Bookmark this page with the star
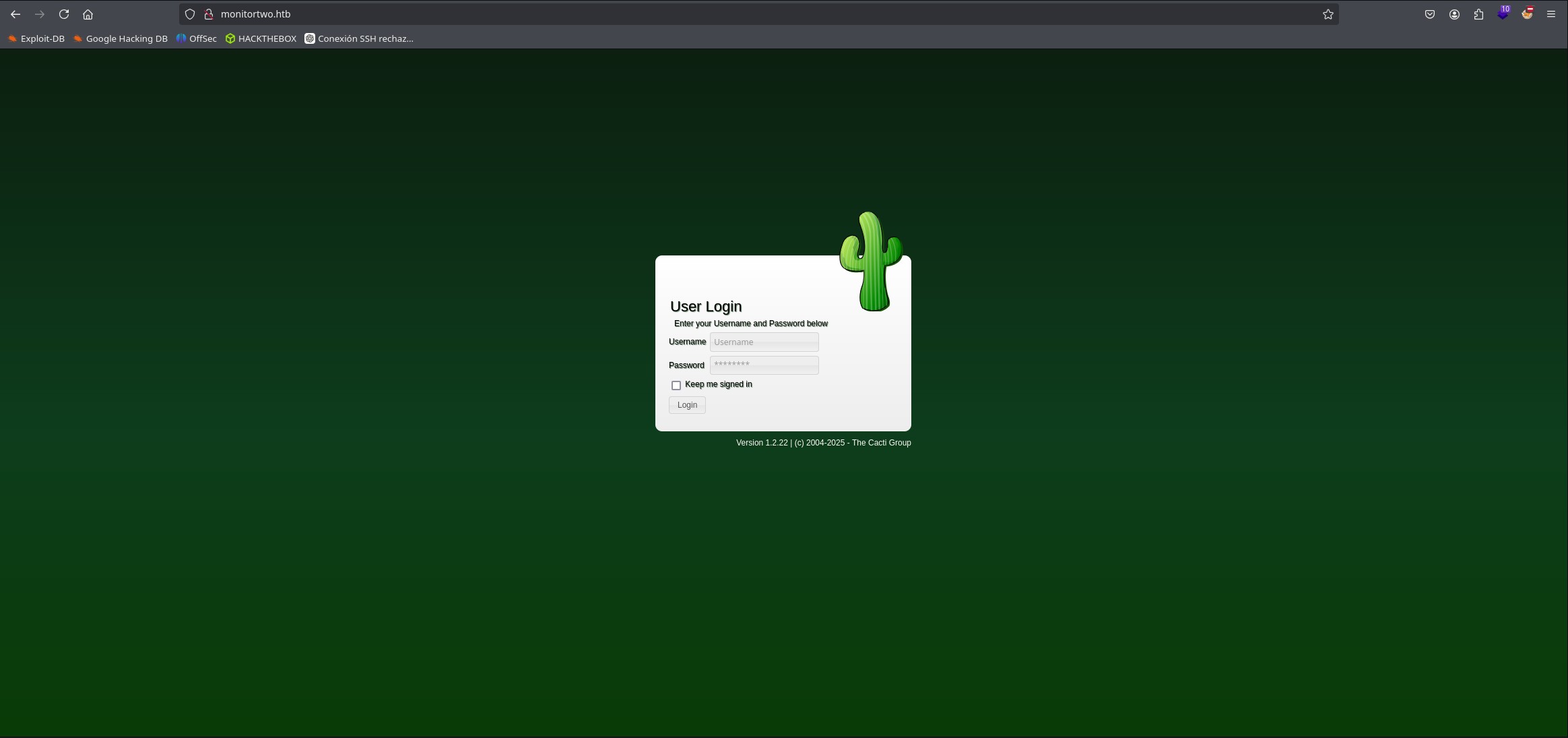 click(1328, 14)
